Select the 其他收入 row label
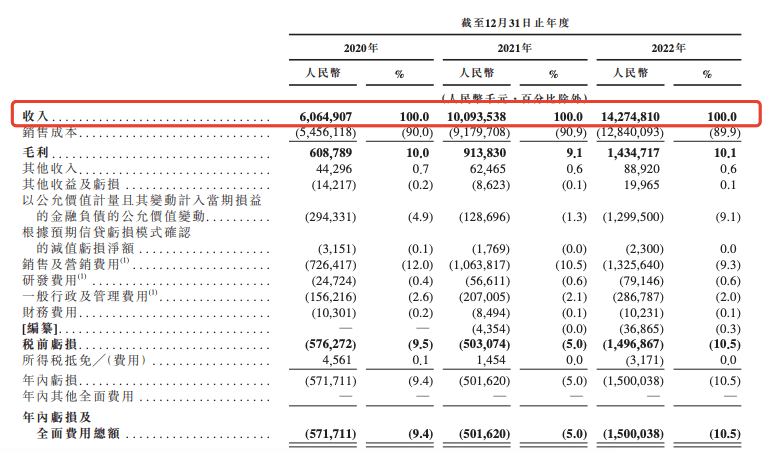Viewport: 771px width, 453px height. point(47,170)
